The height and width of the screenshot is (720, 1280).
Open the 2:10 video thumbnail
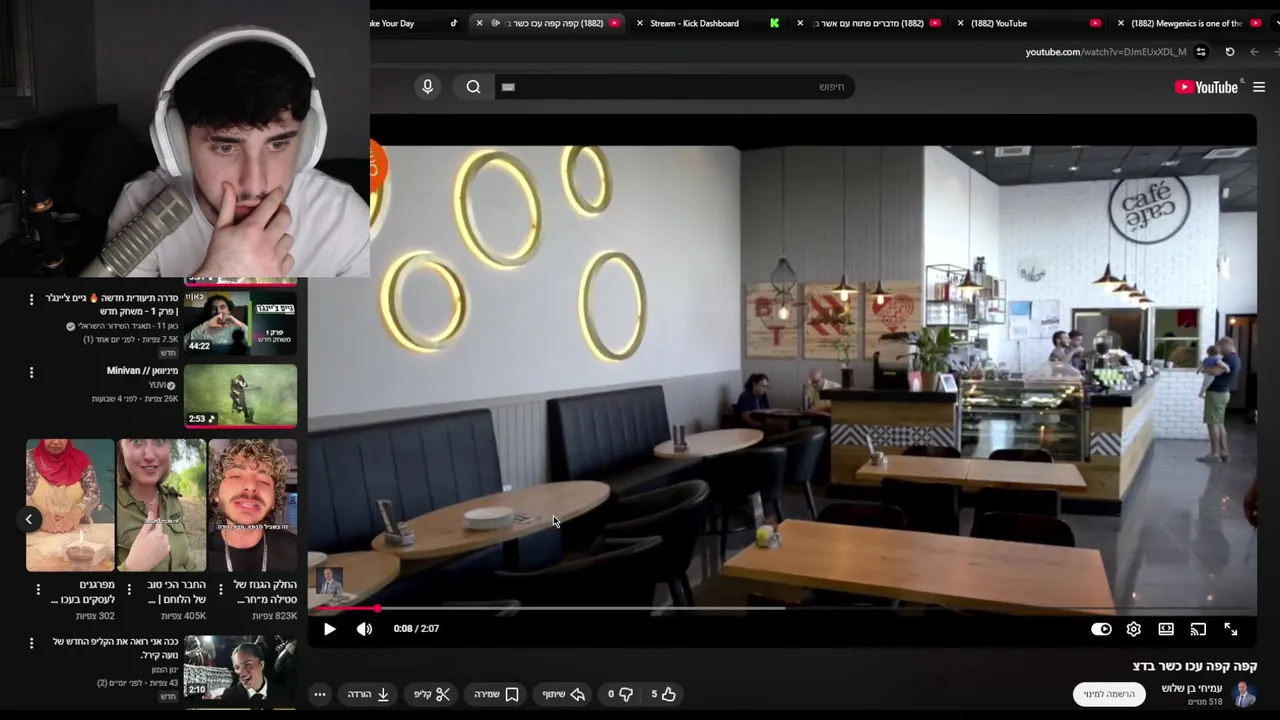[240, 667]
